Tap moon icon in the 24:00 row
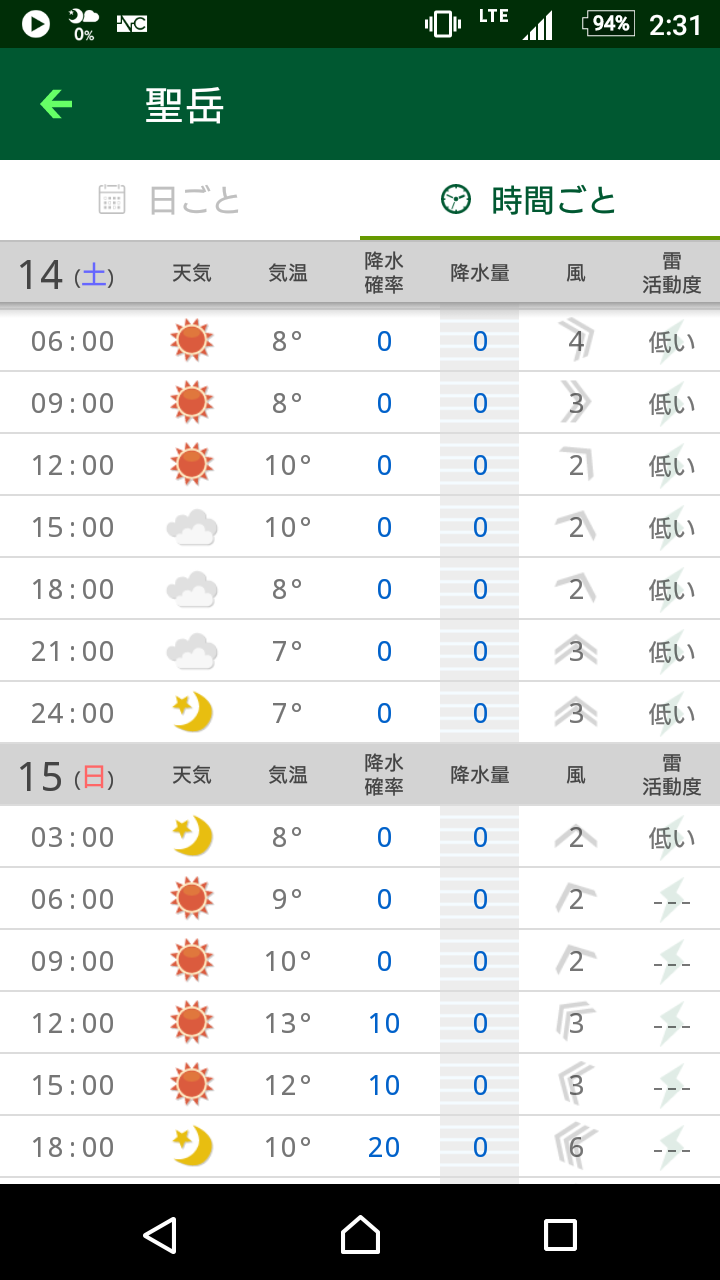Viewport: 720px width, 1280px height. tap(191, 713)
